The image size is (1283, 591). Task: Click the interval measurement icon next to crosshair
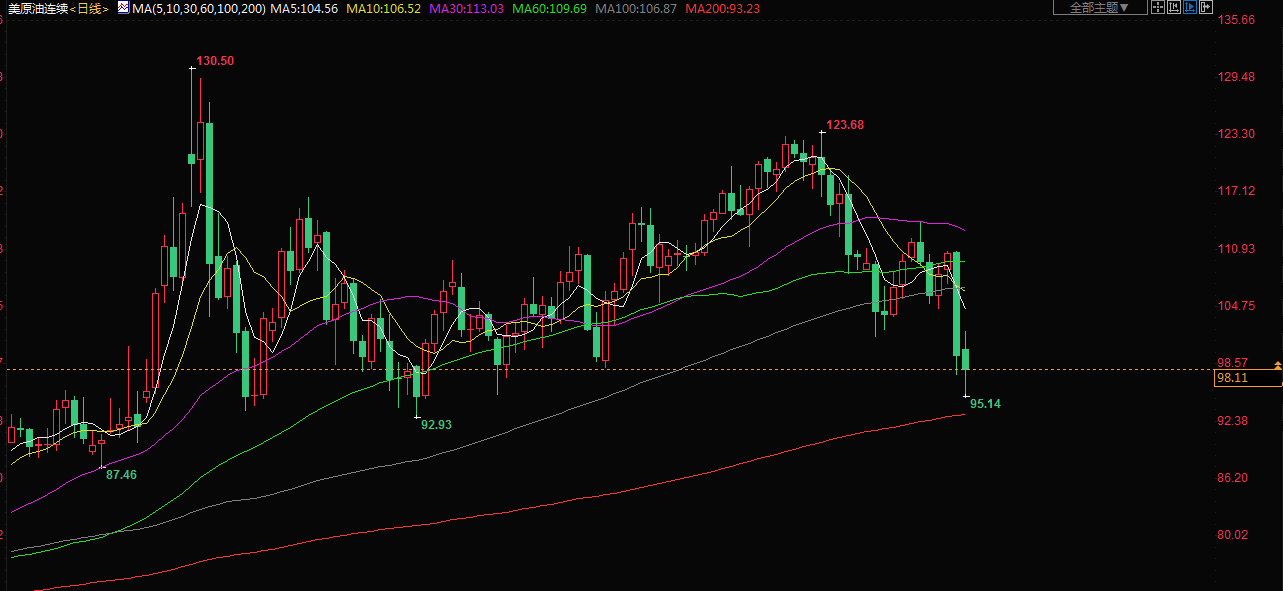click(x=1174, y=8)
